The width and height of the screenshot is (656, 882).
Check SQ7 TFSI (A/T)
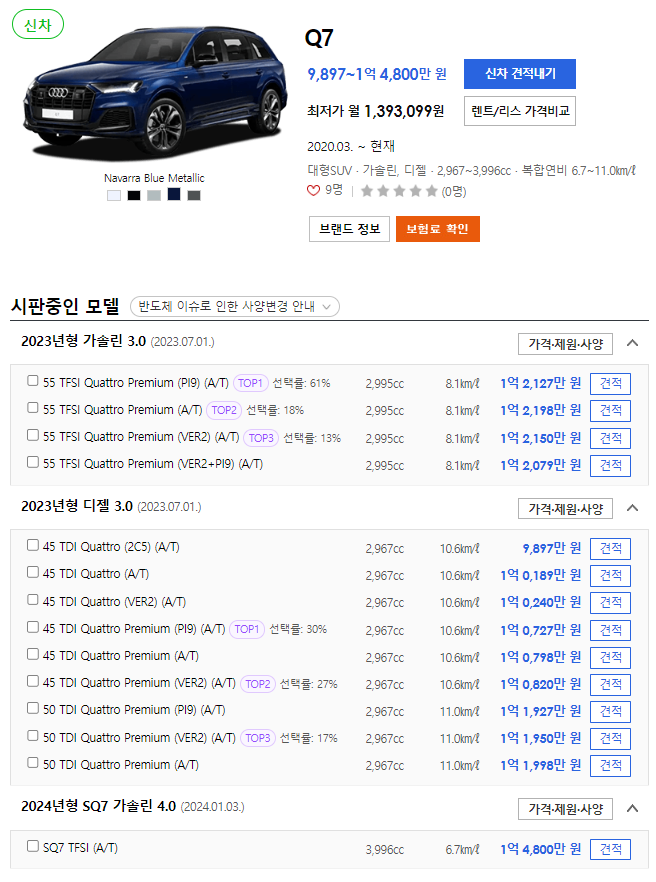tap(33, 846)
